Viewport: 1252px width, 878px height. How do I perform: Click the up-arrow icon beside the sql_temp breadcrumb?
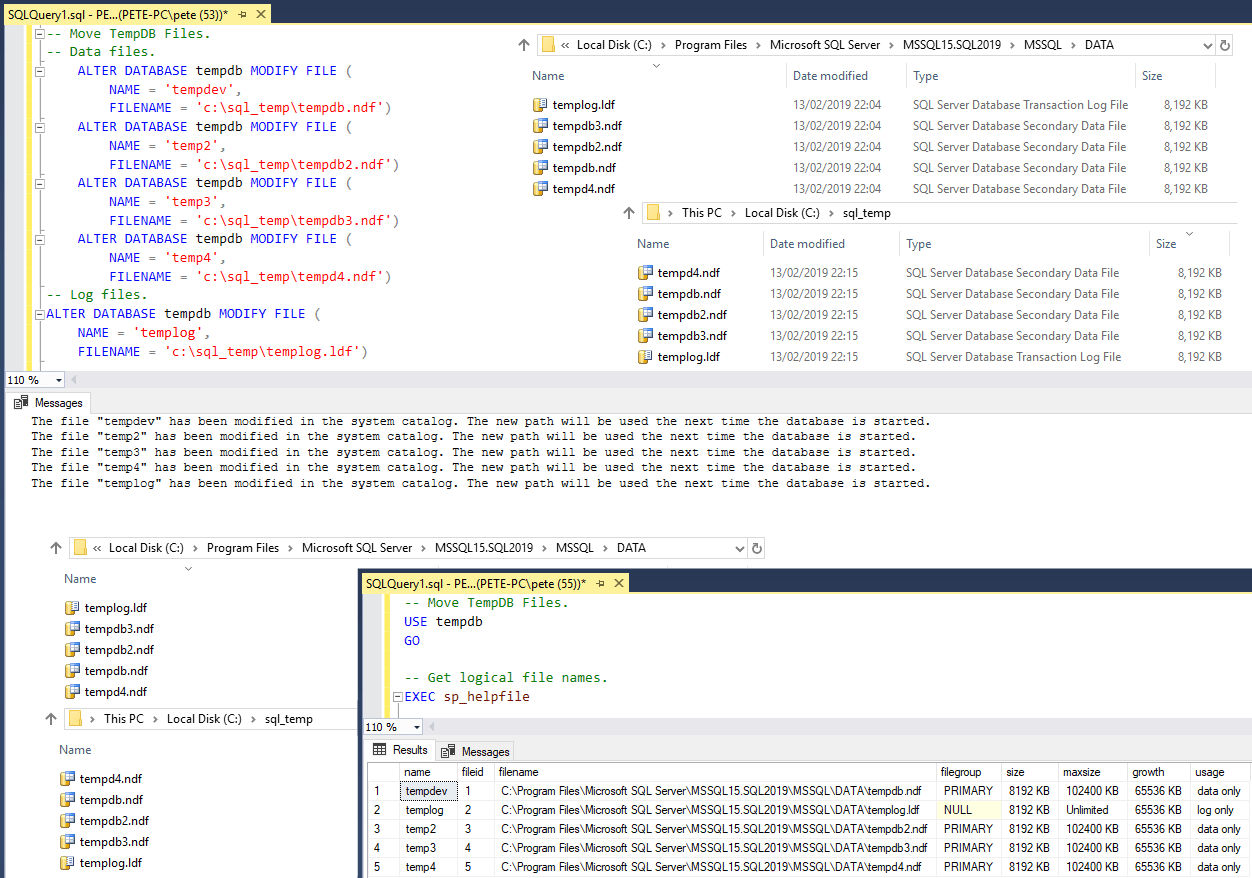pyautogui.click(x=629, y=212)
